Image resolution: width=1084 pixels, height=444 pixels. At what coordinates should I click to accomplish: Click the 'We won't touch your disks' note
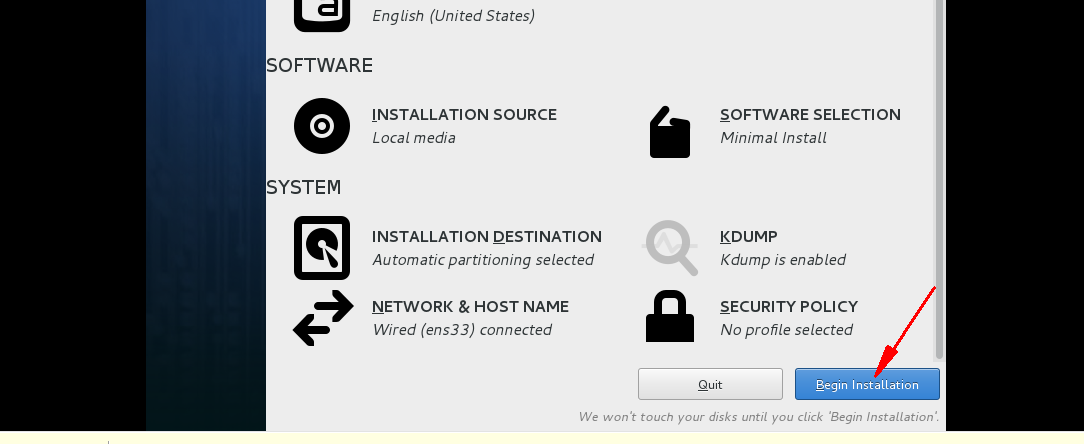(x=759, y=416)
